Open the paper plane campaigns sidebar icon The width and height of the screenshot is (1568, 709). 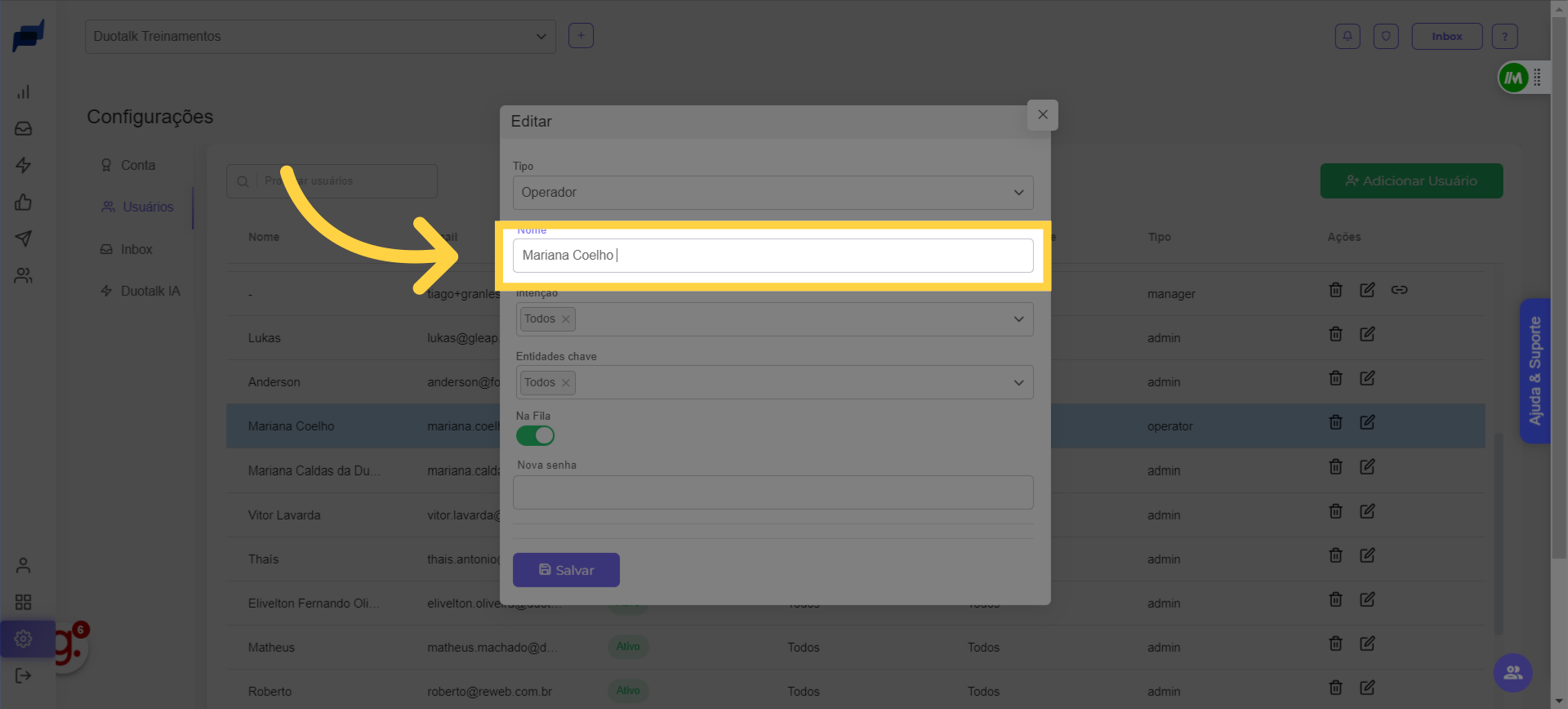click(x=24, y=239)
